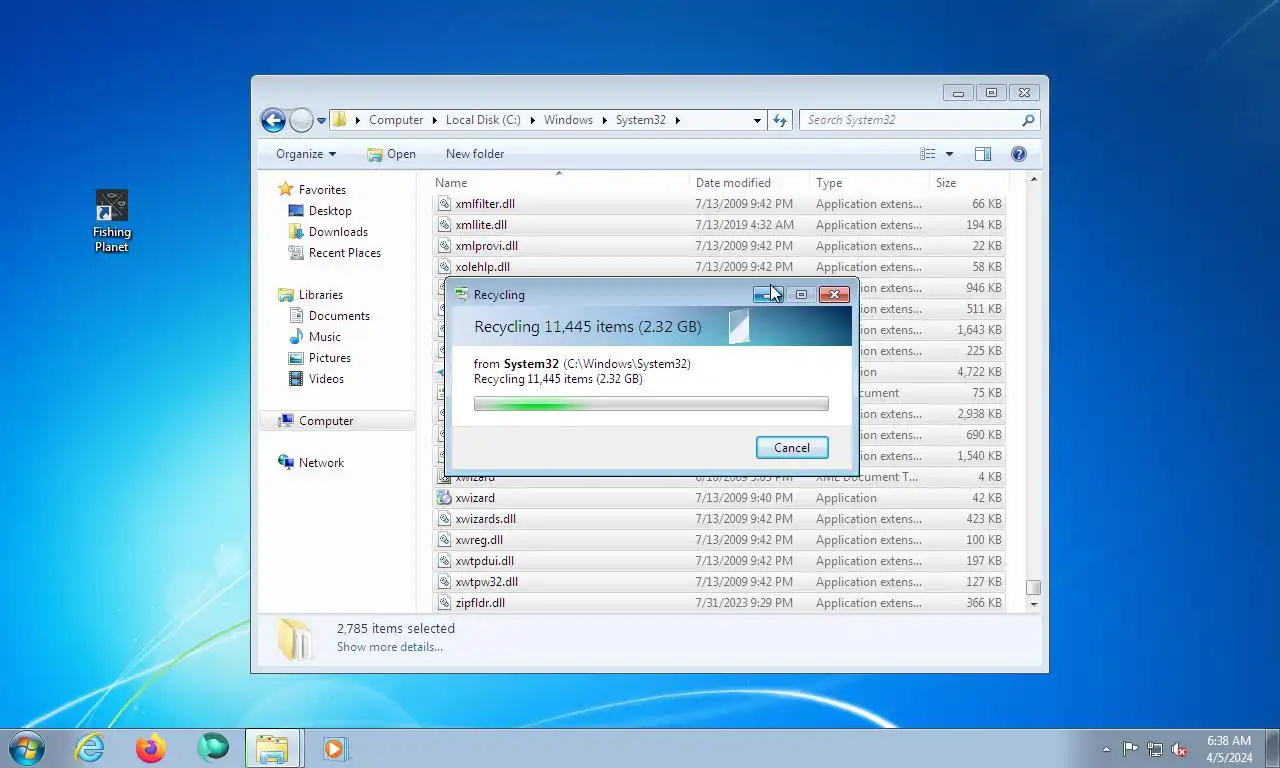This screenshot has height=768, width=1280.
Task: Click the file list scroll-up arrow
Action: pos(1034,179)
